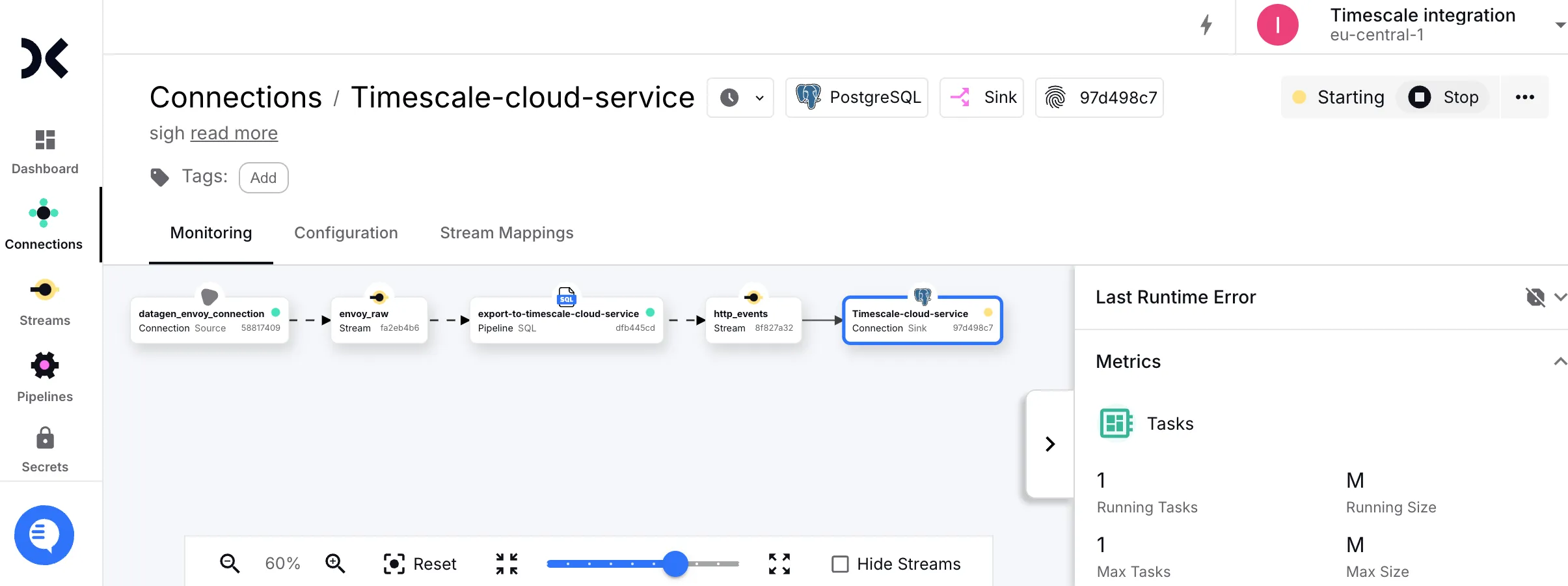
Task: Switch to the Stream Mappings tab
Action: click(507, 233)
